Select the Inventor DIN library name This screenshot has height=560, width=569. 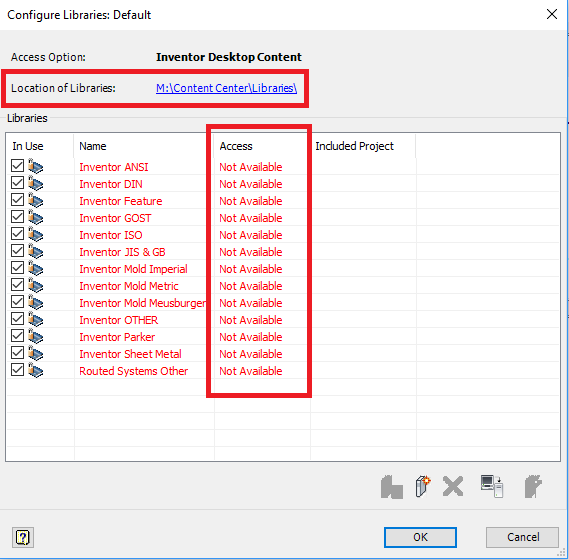[x=111, y=184]
